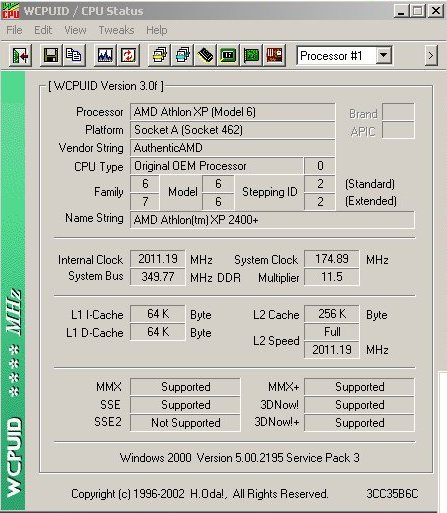Click the memory module chip icon
This screenshot has width=447, height=513.
[x=205, y=55]
